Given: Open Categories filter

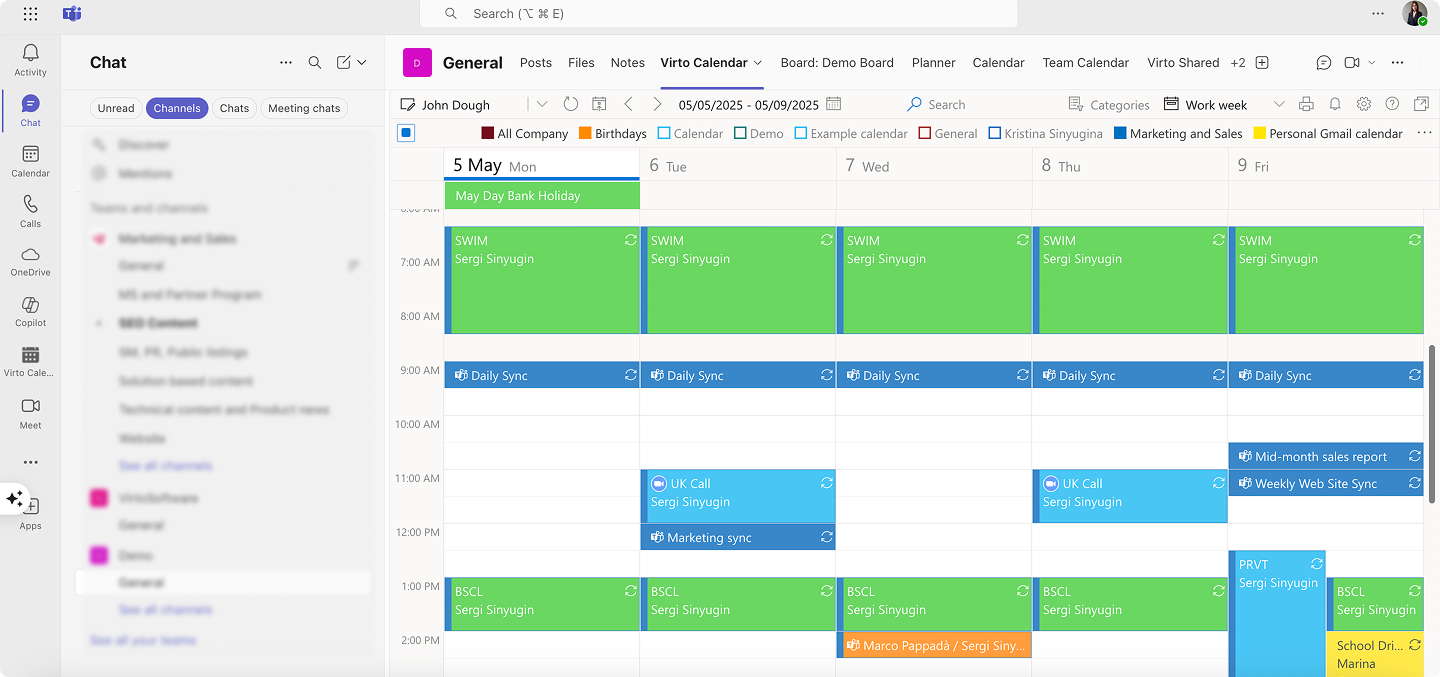Looking at the screenshot, I should pos(1109,104).
